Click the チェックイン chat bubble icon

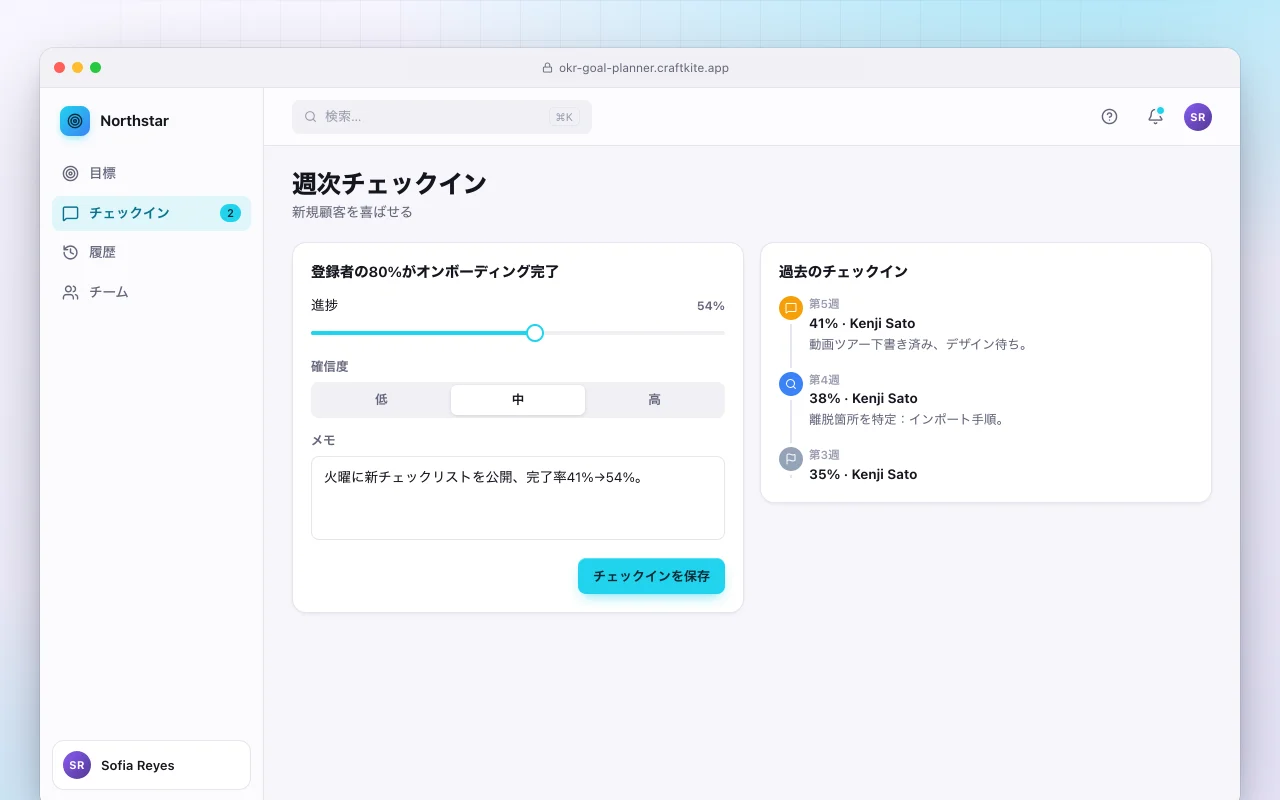[x=70, y=213]
